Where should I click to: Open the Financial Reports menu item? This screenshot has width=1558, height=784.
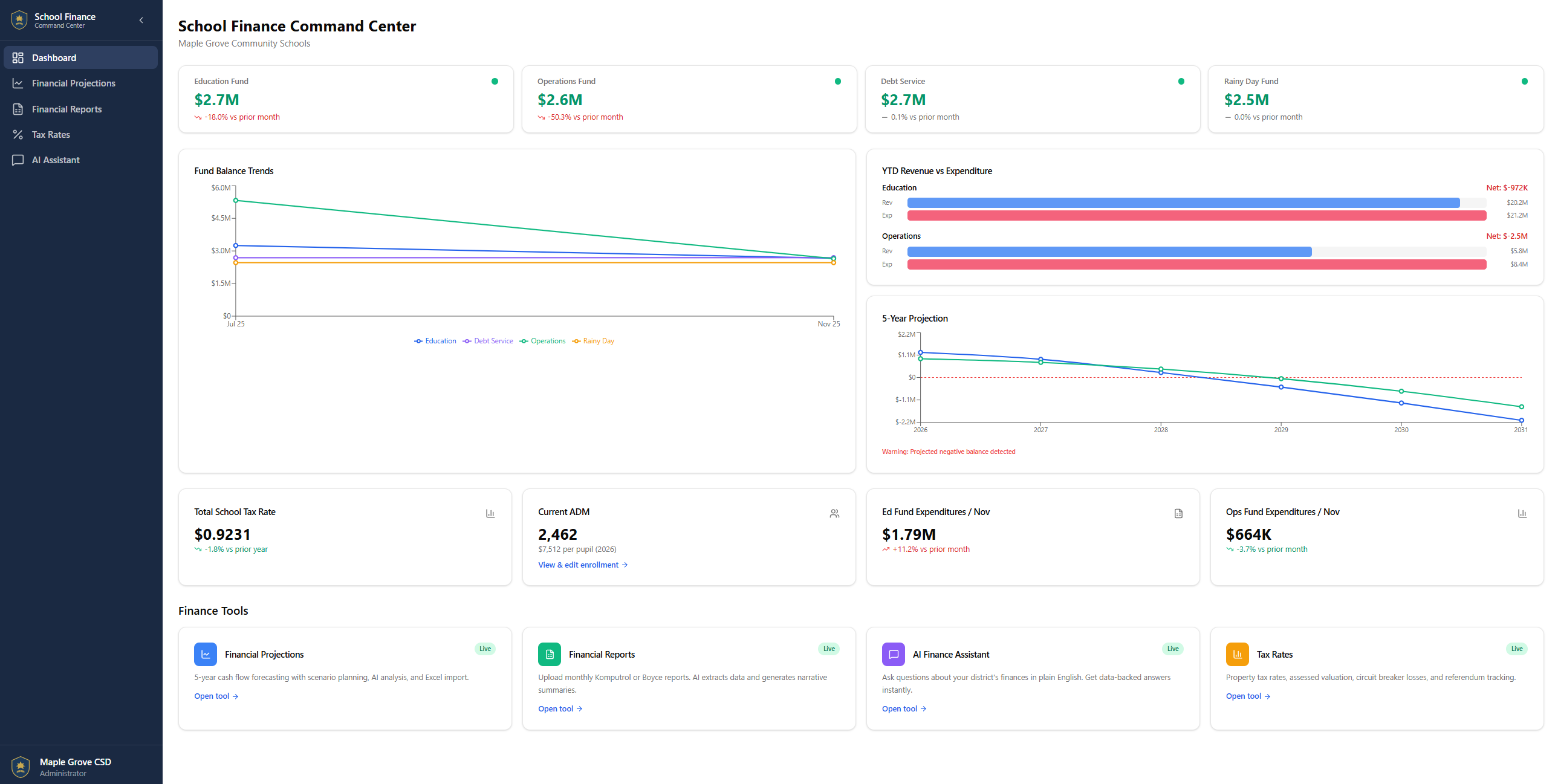67,109
